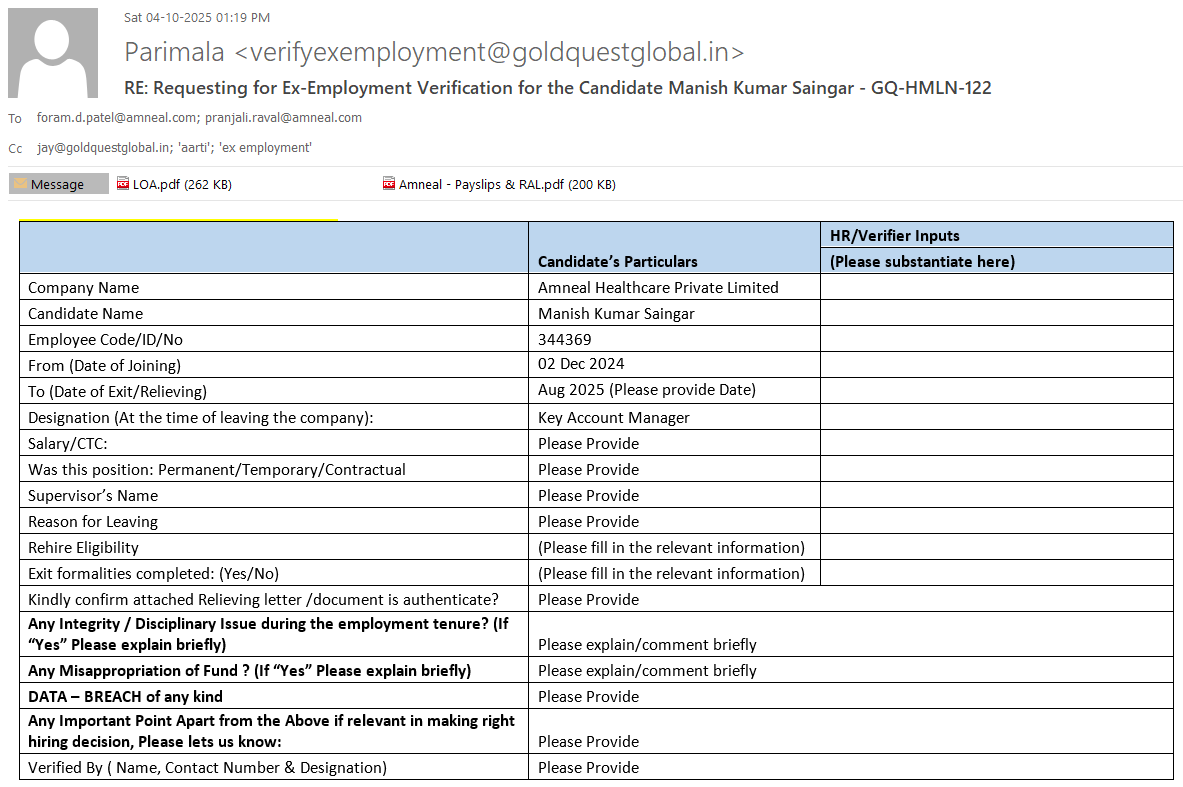1183x787 pixels.
Task: Click the email subject line text
Action: pyautogui.click(x=557, y=88)
